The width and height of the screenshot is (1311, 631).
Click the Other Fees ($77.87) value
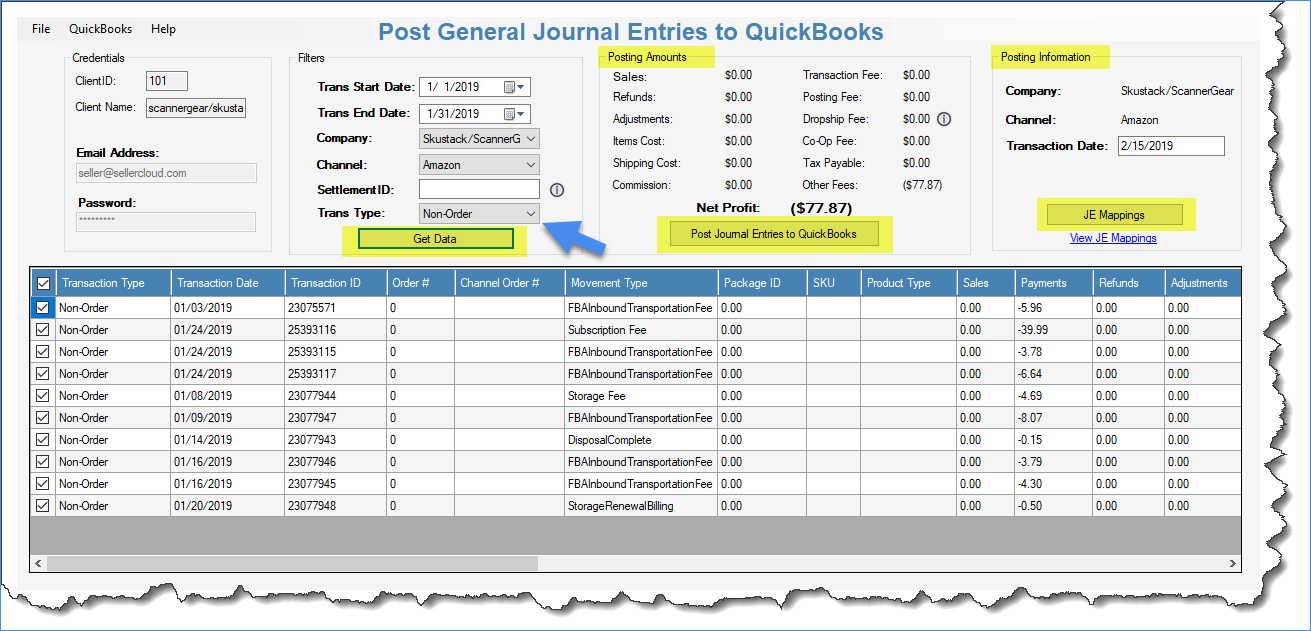922,185
